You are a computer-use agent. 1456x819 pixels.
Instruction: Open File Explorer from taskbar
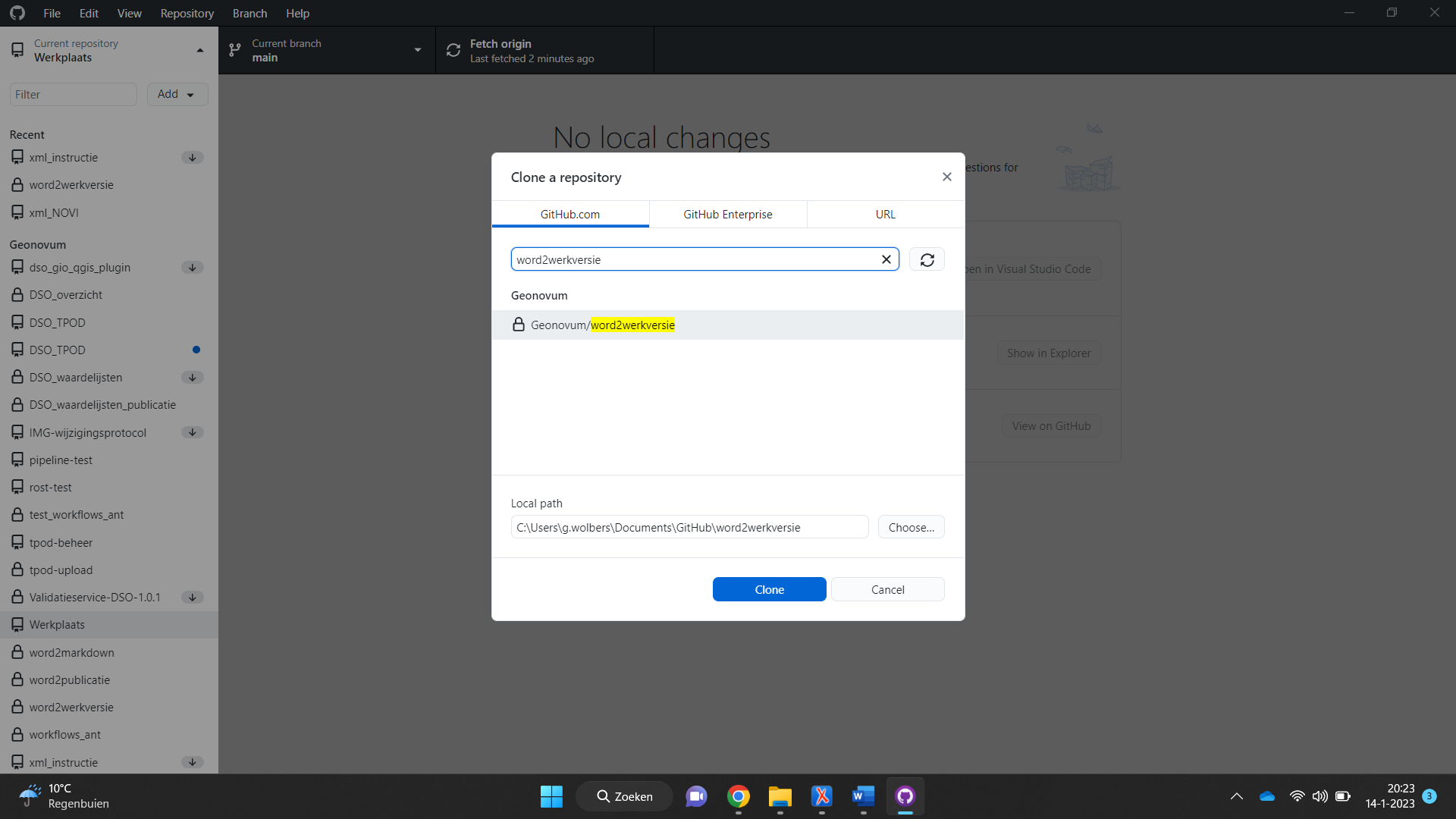[780, 796]
